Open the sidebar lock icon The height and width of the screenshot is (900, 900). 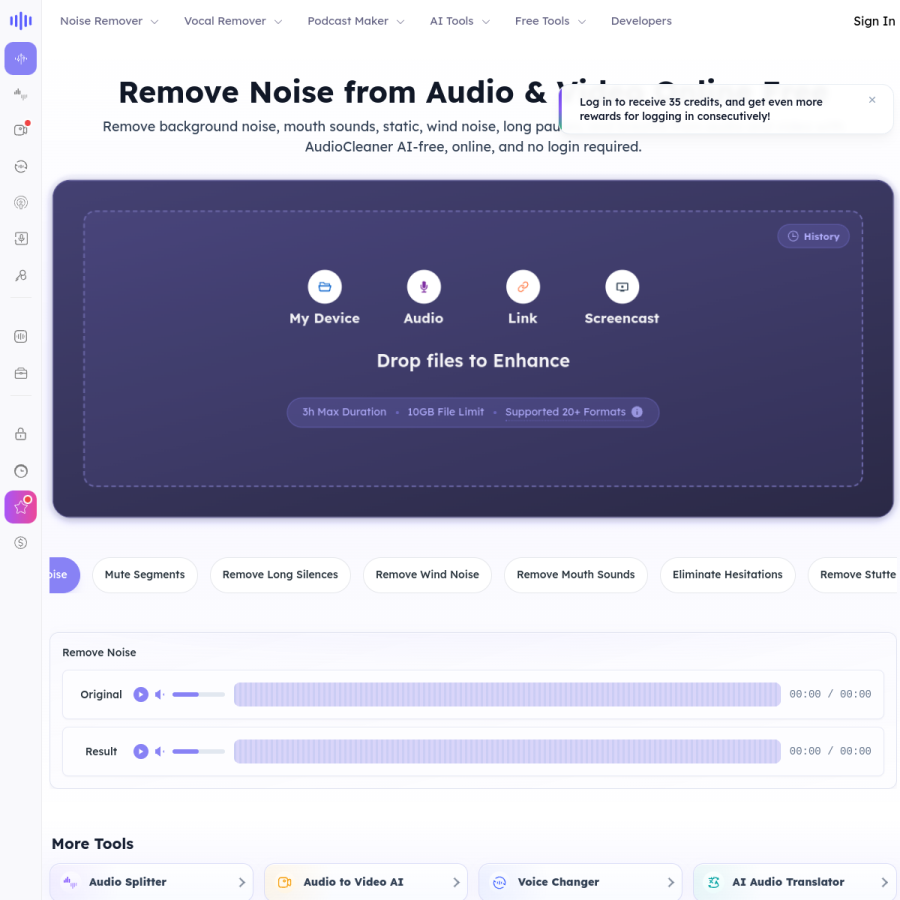click(21, 434)
